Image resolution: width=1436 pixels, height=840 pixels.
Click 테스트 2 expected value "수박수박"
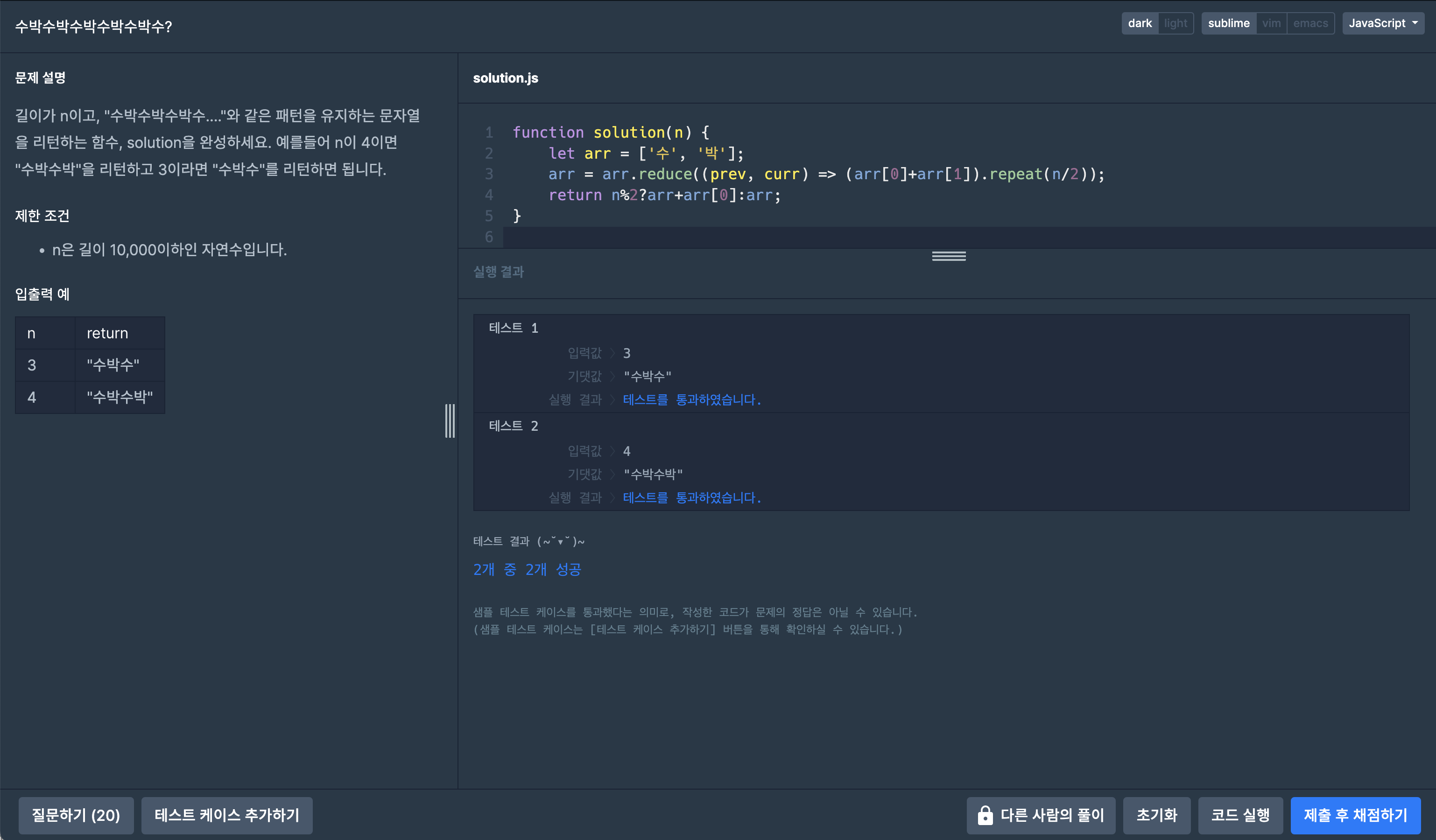click(x=653, y=474)
